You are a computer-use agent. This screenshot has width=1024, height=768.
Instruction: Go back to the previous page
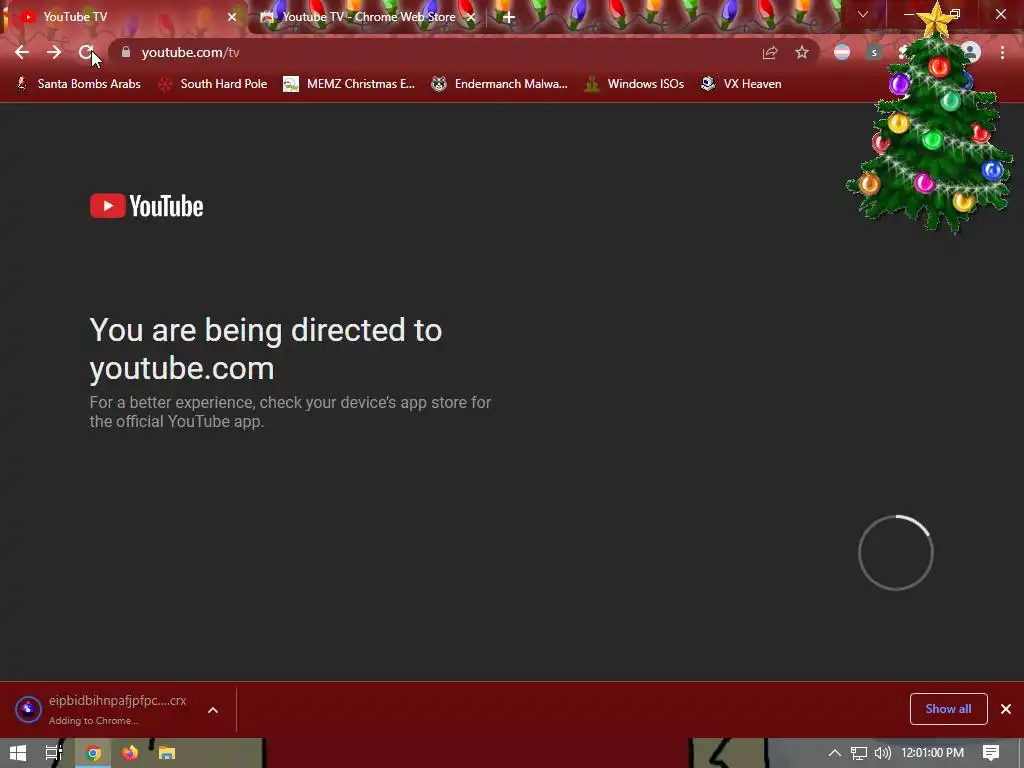22,52
